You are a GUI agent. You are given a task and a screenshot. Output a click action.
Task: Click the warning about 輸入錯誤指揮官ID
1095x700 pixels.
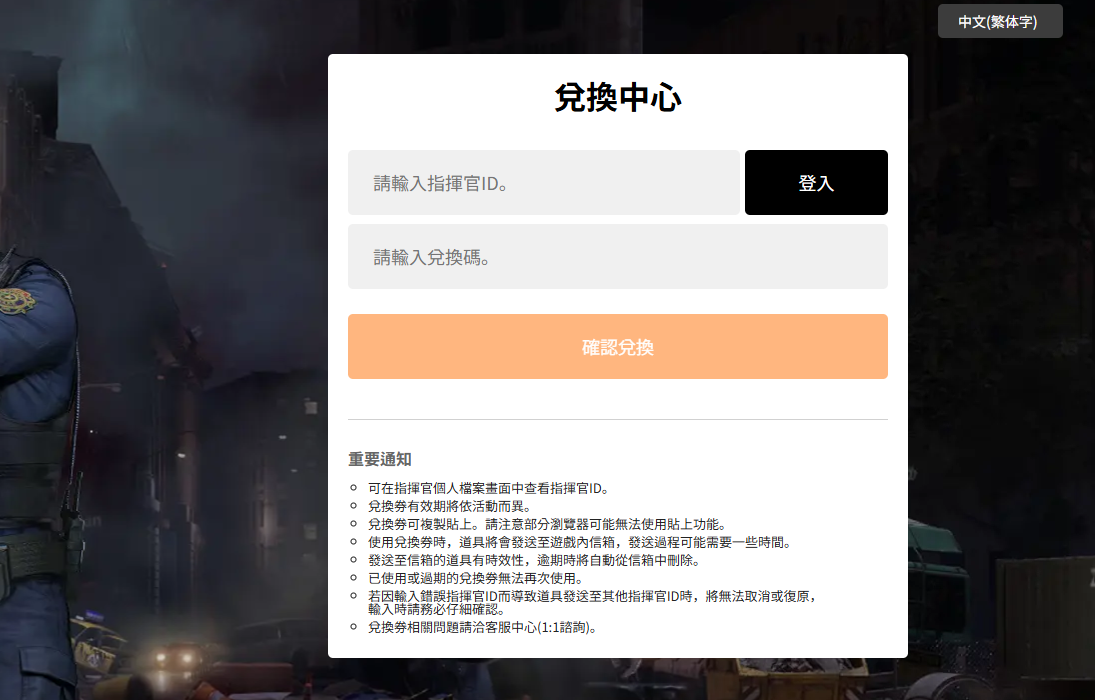(592, 596)
